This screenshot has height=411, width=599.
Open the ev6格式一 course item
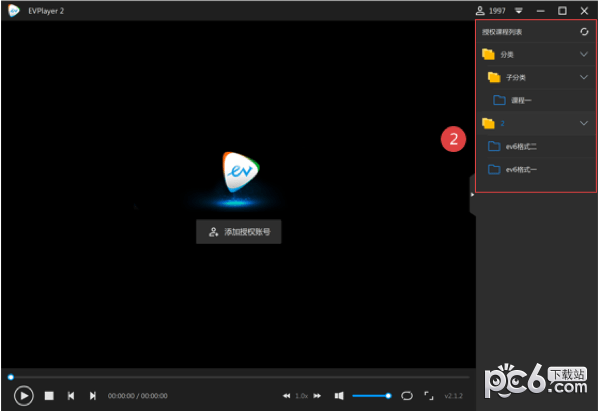[536, 169]
